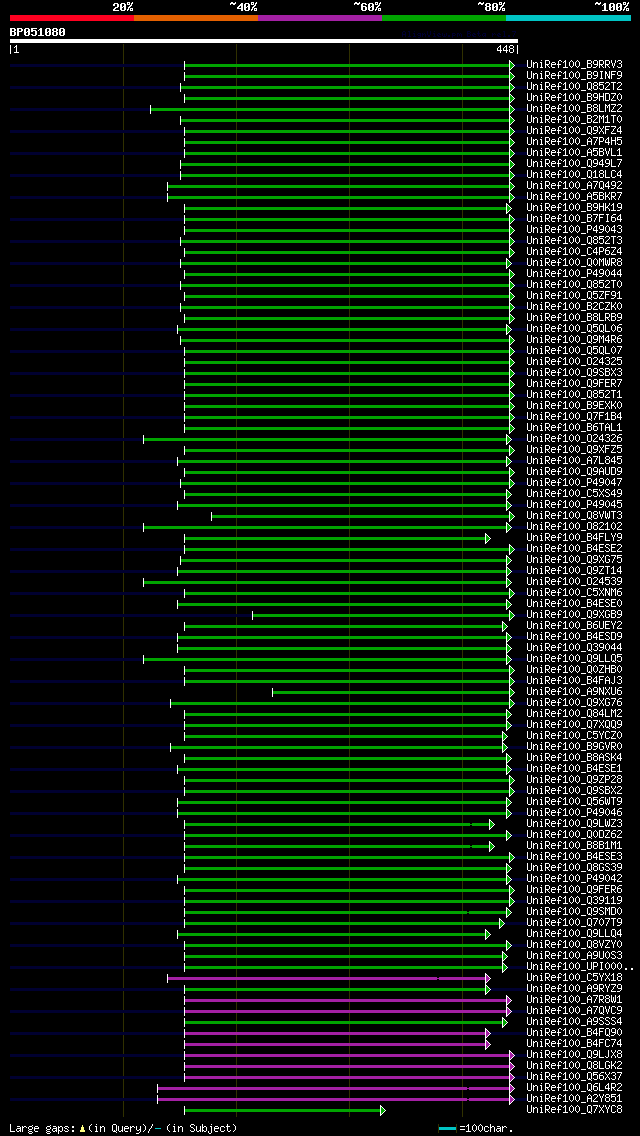The image size is (640, 1136).
Task: Select purple alignment bar for UniRef100_B4FC74
Action: click(x=337, y=1045)
